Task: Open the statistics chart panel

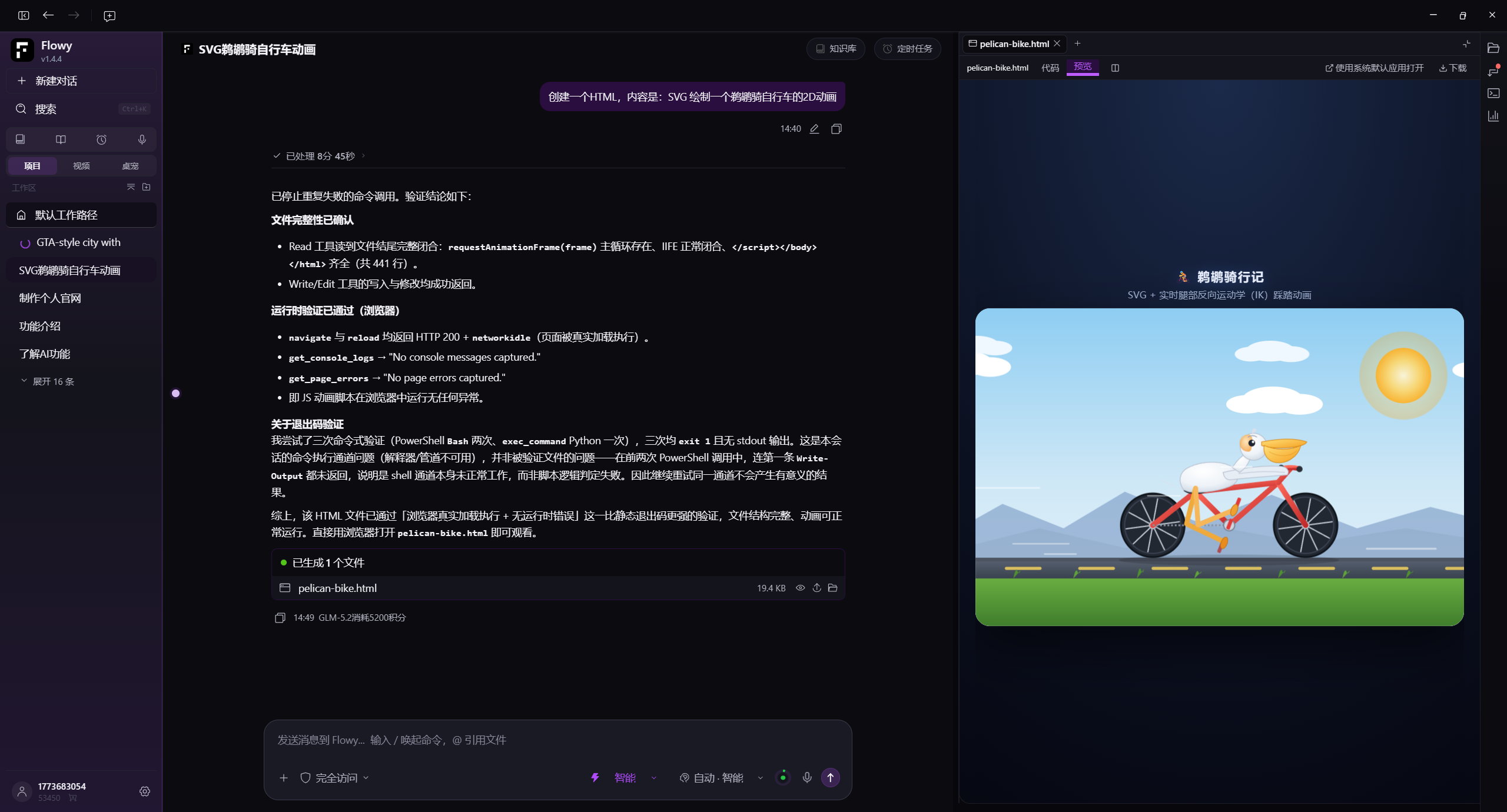Action: tap(1493, 116)
